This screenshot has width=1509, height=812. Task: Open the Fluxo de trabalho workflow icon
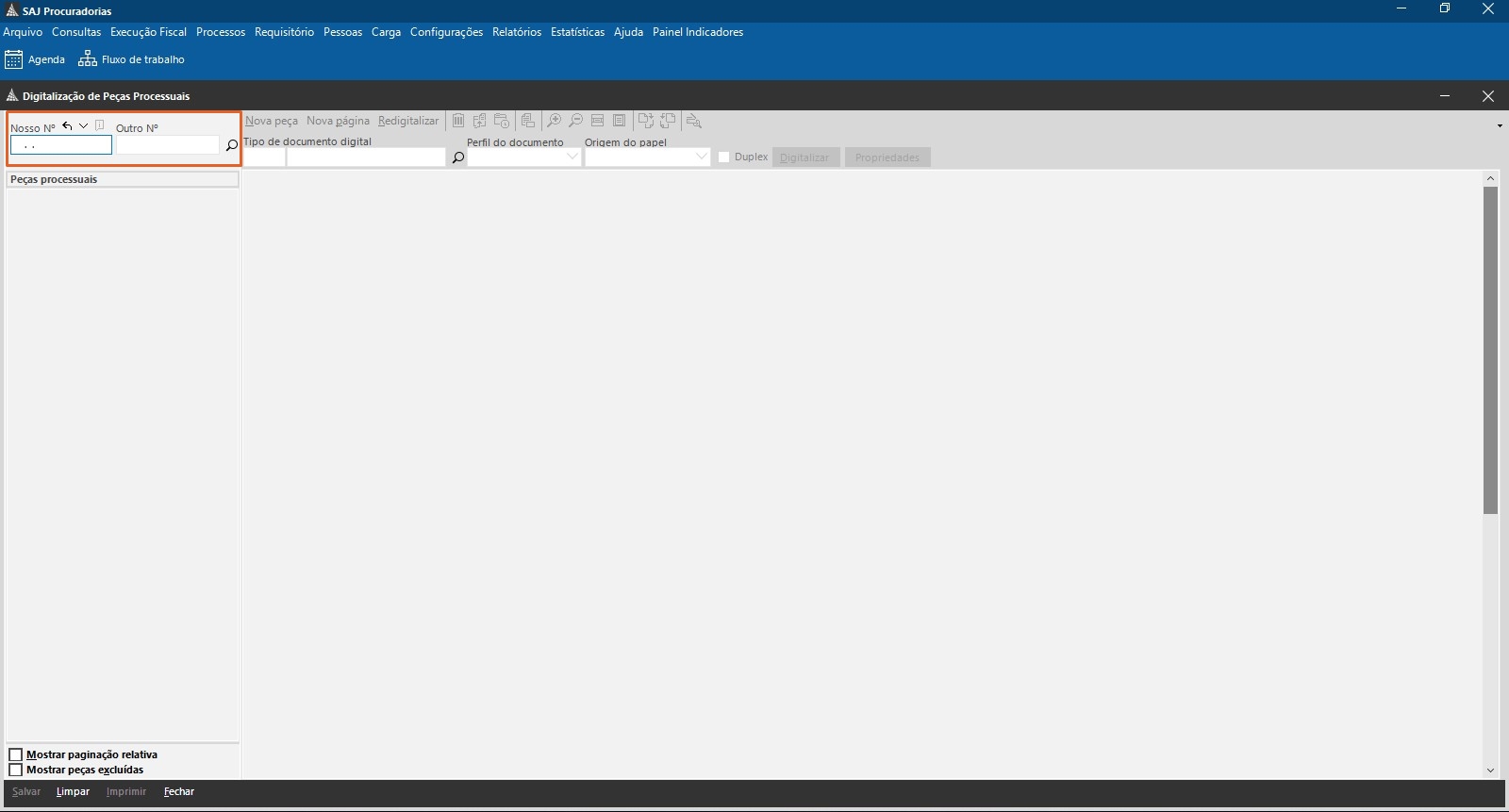click(87, 59)
